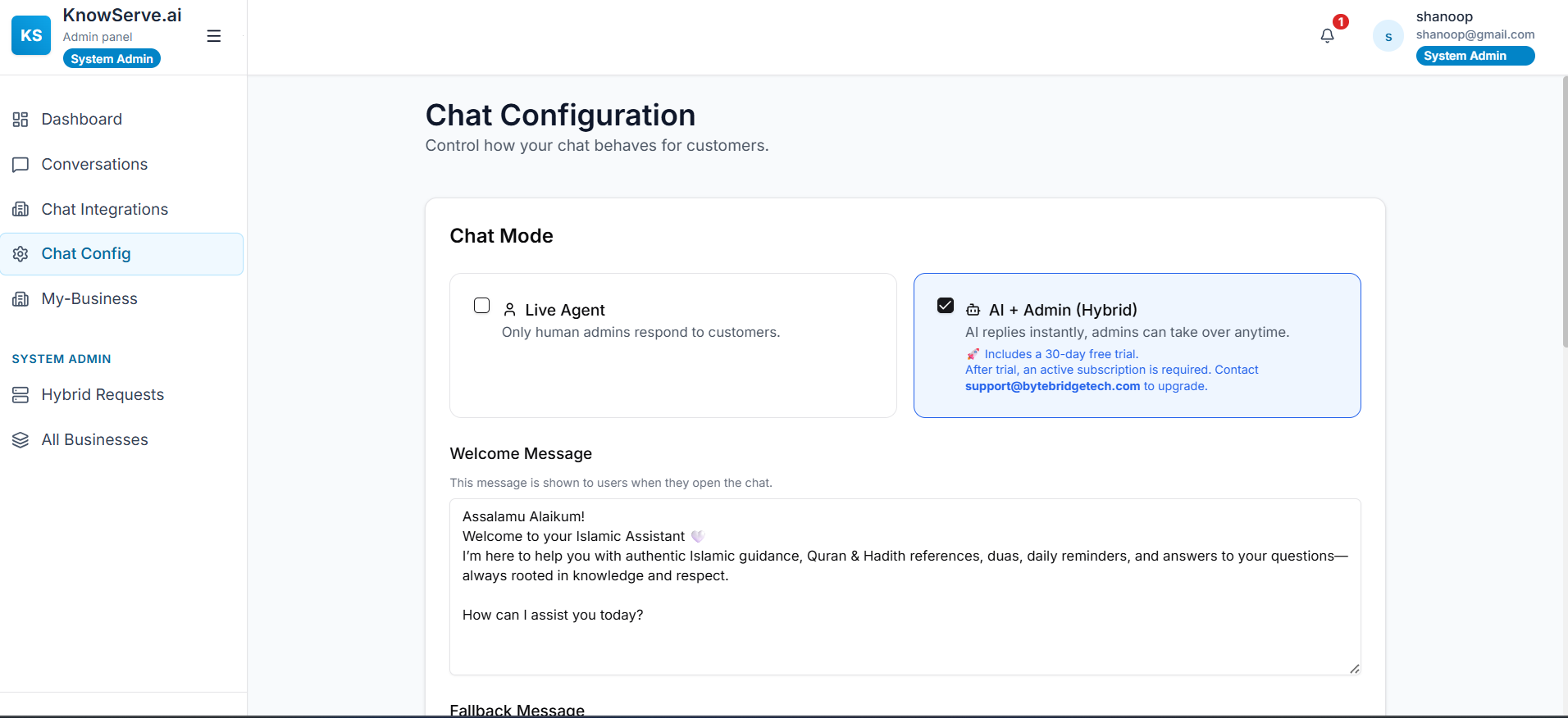Viewport: 1568px width, 718px height.
Task: Uncheck the AI + Admin (Hybrid) checkbox
Action: pyautogui.click(x=945, y=306)
